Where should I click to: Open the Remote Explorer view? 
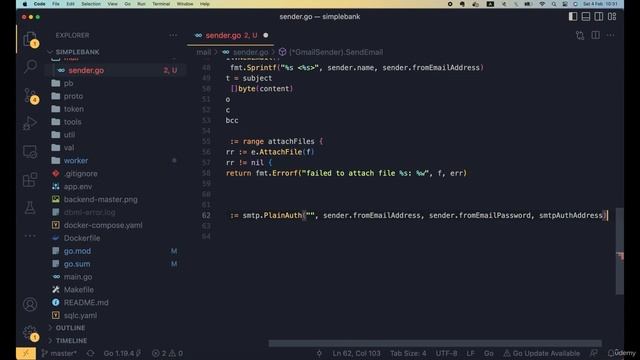coord(30,151)
